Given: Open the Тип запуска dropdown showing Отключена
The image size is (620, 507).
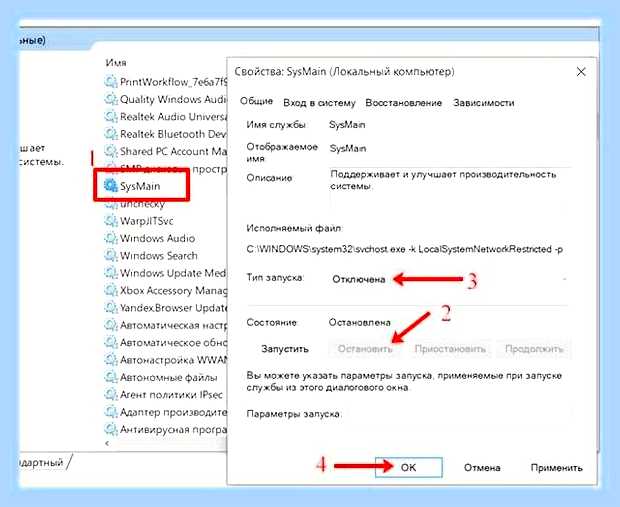Looking at the screenshot, I should [x=449, y=279].
